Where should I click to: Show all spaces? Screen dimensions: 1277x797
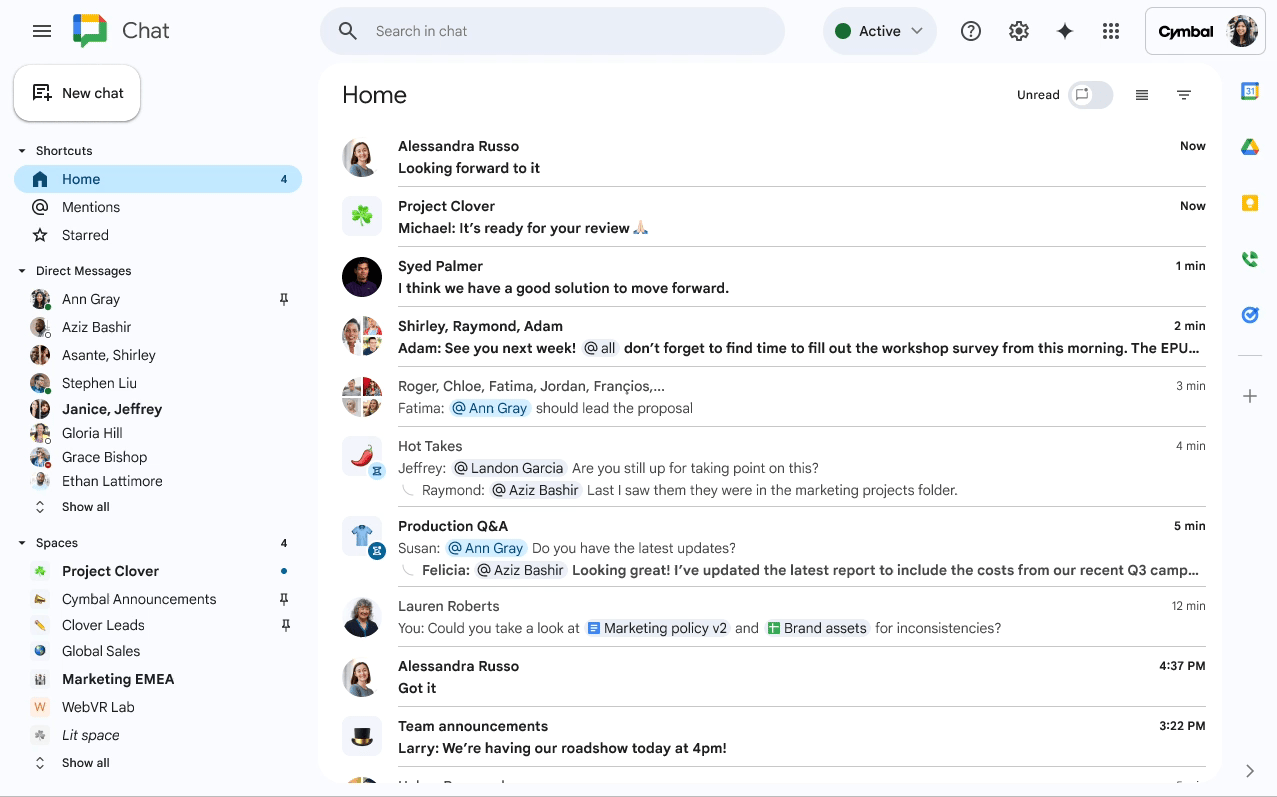(85, 762)
